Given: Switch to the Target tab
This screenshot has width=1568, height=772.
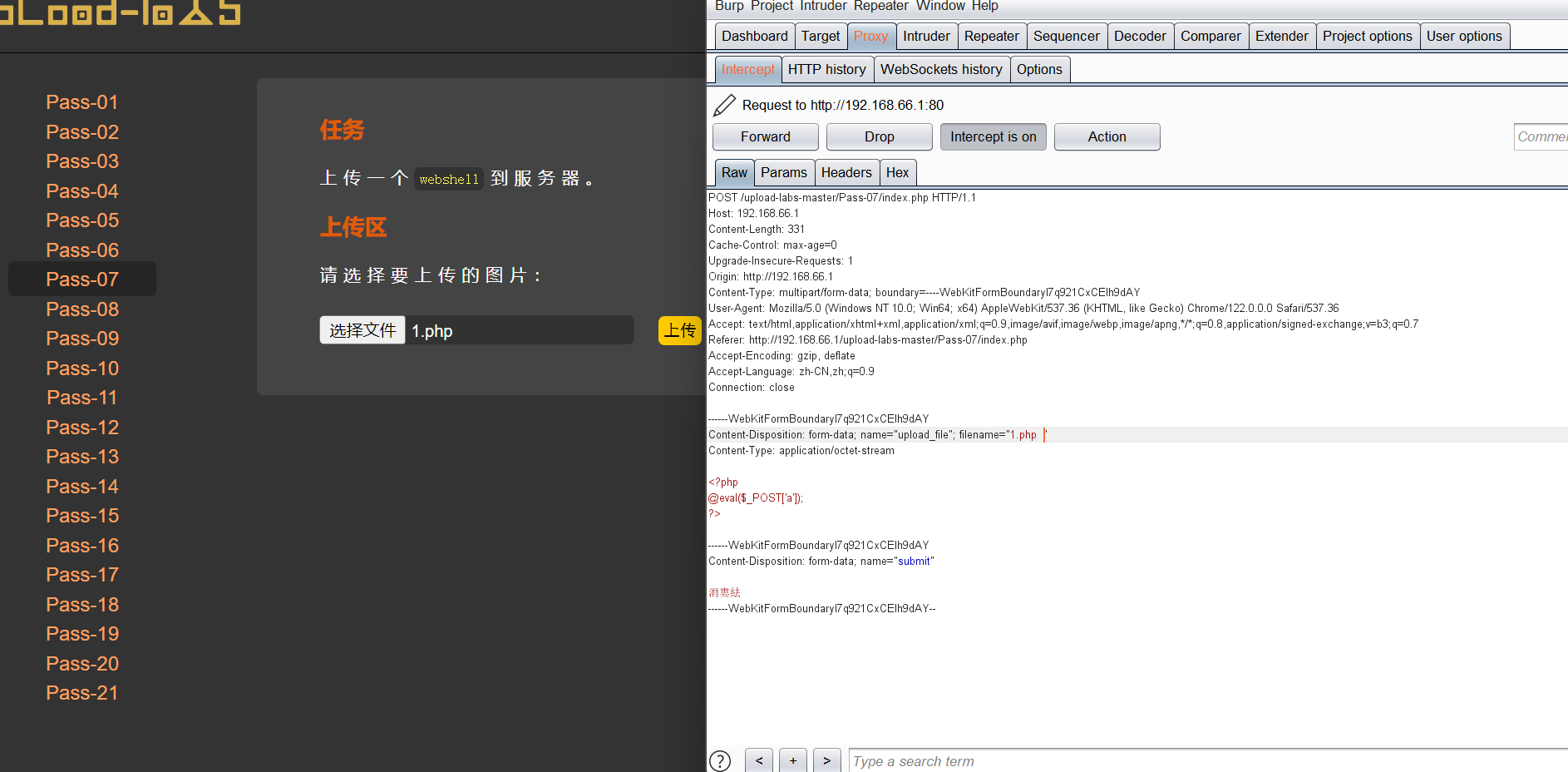Looking at the screenshot, I should click(821, 36).
